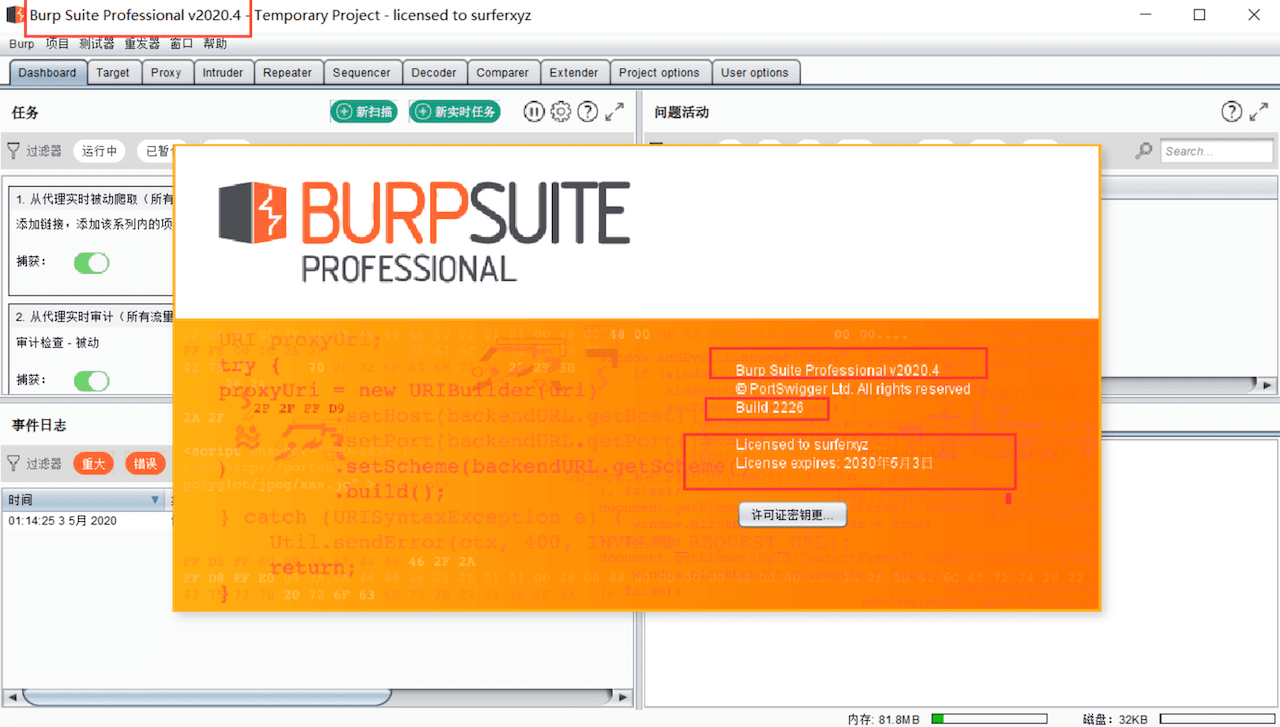The width and height of the screenshot is (1280, 727).
Task: Switch to the Sequencer tab
Action: click(x=362, y=72)
